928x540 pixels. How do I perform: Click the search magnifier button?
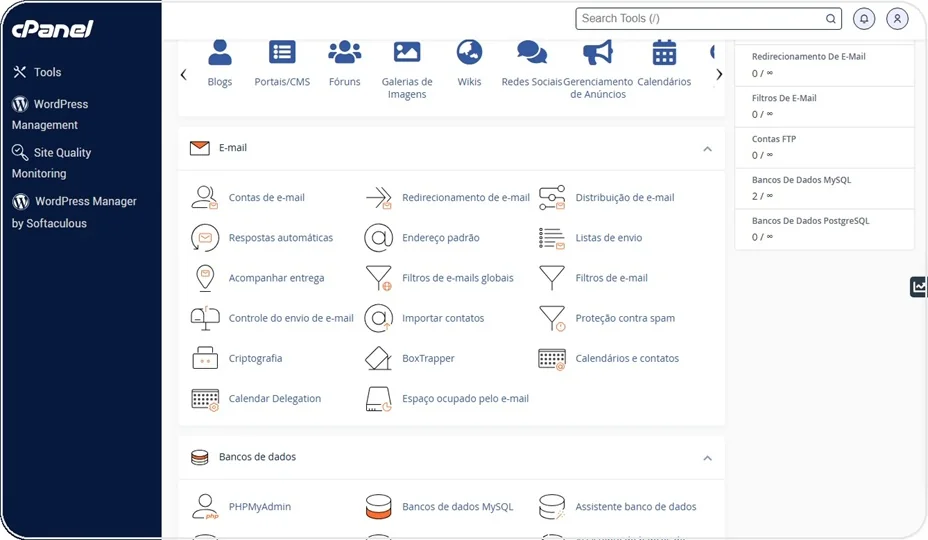coord(831,19)
